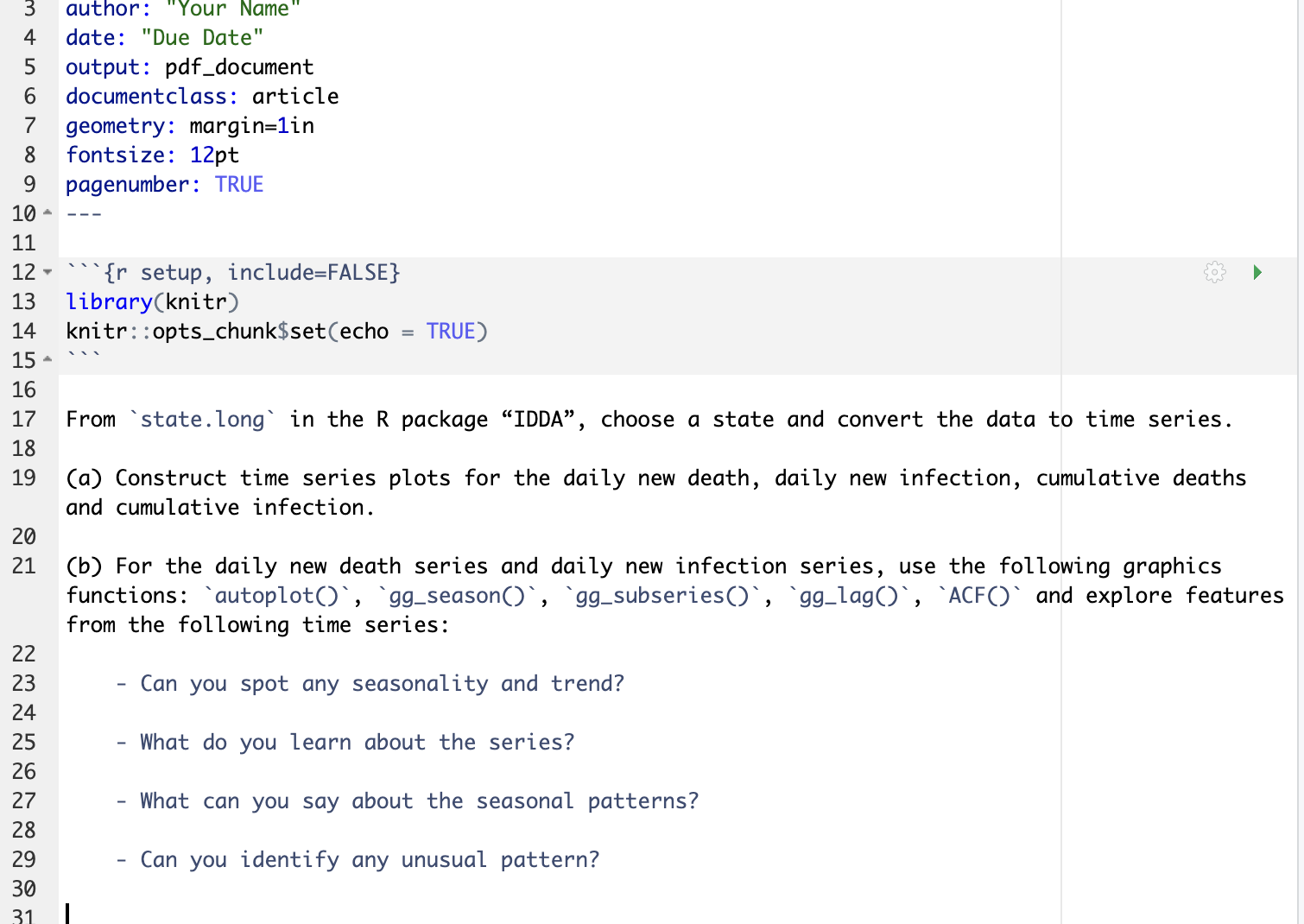Click 'What do you learn about the series?'

click(x=357, y=743)
